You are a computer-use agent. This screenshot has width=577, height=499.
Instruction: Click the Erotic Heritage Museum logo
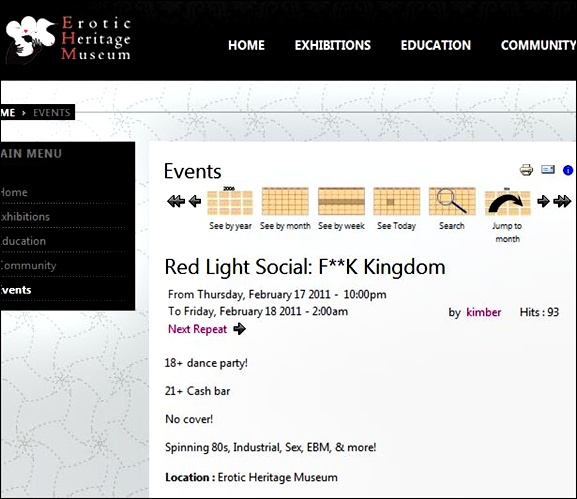pyautogui.click(x=68, y=39)
